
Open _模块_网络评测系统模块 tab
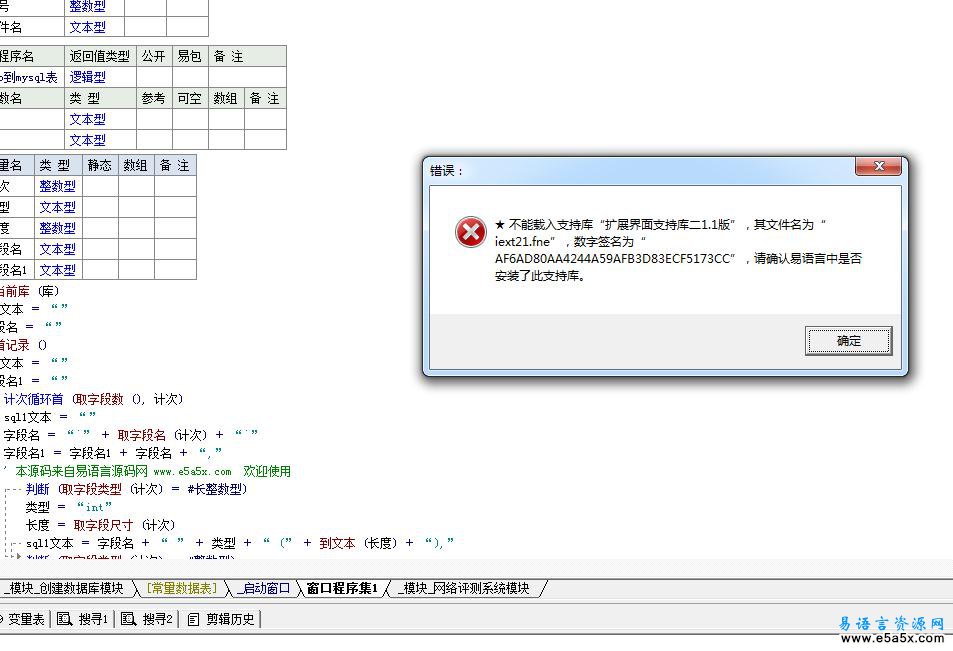coord(466,588)
